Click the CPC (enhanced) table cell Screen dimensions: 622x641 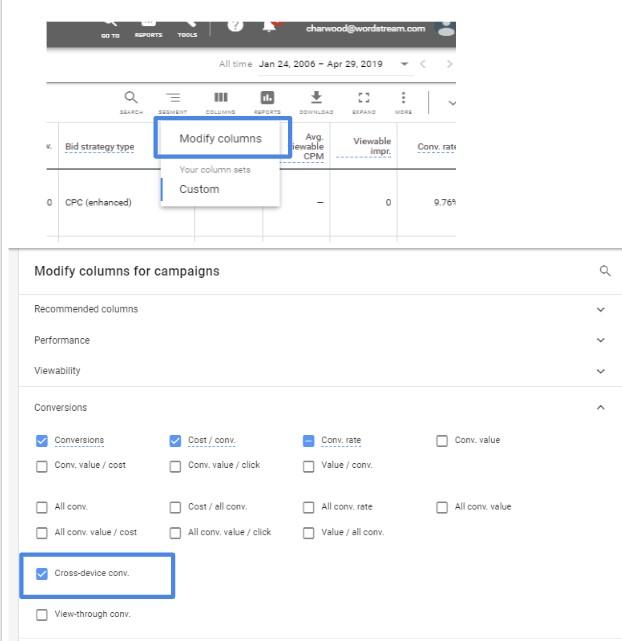pos(98,202)
